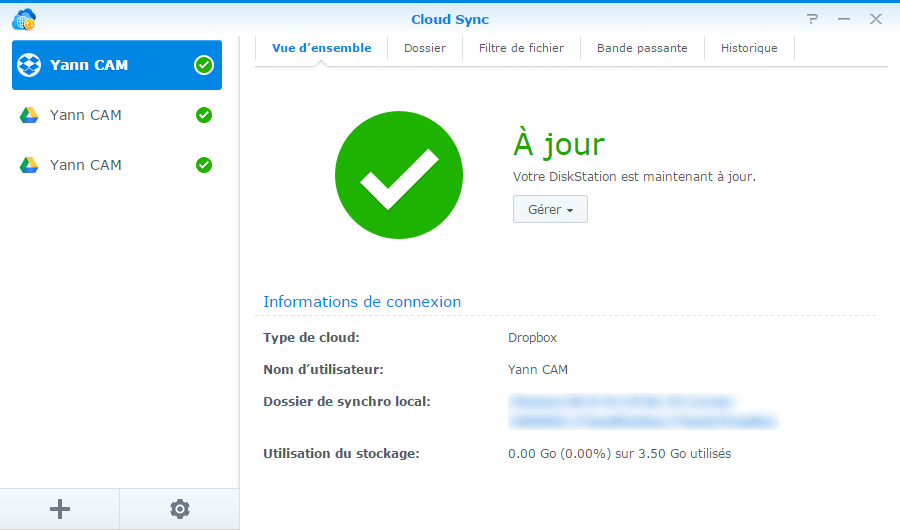The height and width of the screenshot is (530, 900).
Task: Click the blurred local sync folder path
Action: click(x=640, y=411)
